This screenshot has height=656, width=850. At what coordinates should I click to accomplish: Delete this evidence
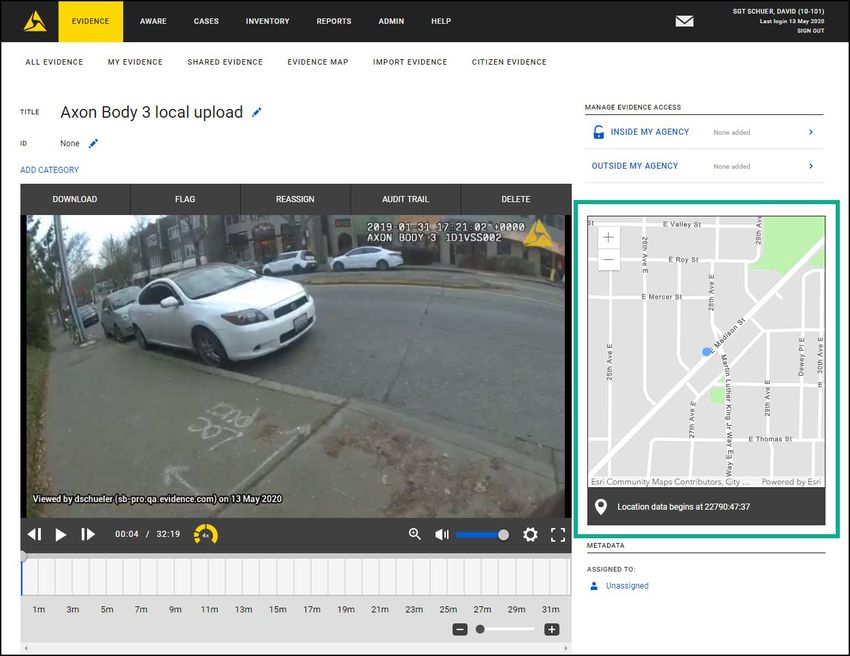(516, 199)
